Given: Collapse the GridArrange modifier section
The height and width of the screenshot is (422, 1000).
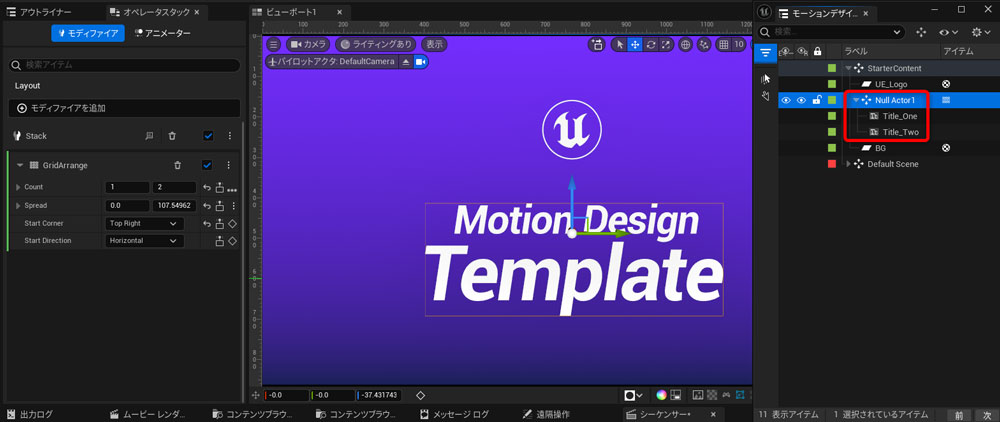Looking at the screenshot, I should click(x=20, y=165).
